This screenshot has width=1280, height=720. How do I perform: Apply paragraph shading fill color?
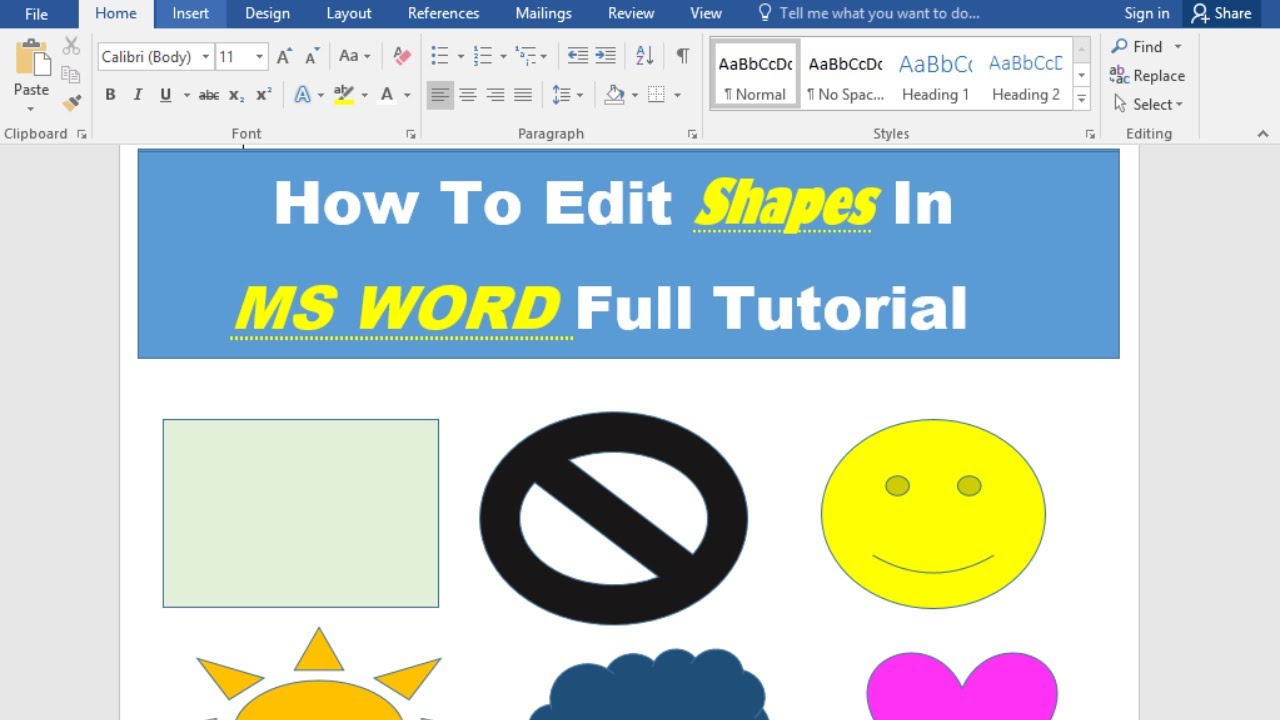coord(614,95)
